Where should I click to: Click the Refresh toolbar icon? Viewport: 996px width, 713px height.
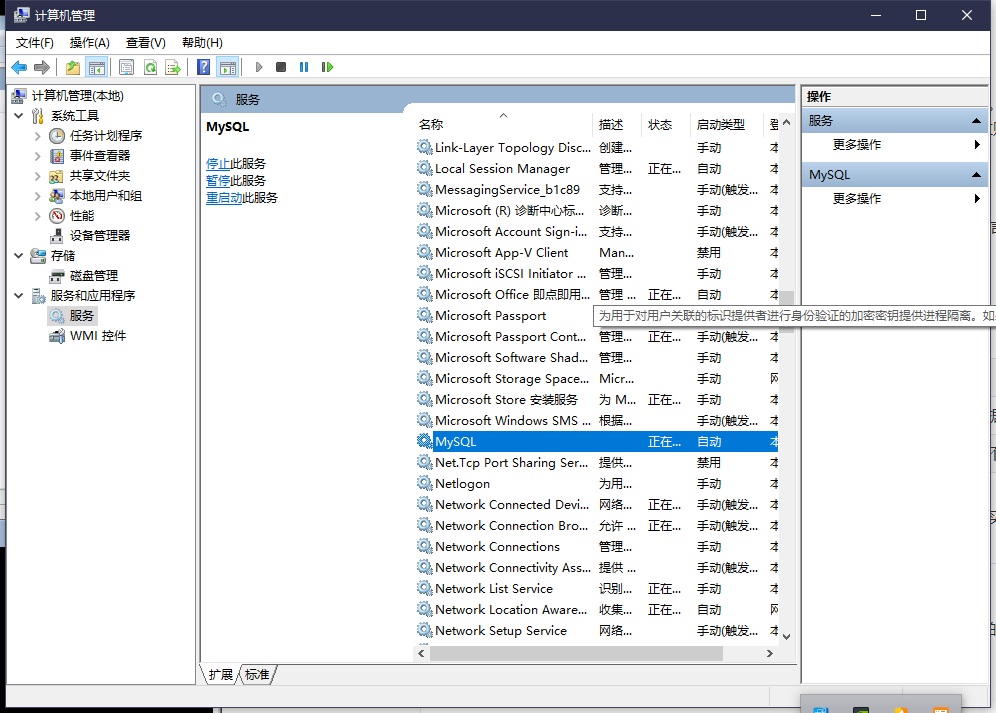(x=150, y=67)
